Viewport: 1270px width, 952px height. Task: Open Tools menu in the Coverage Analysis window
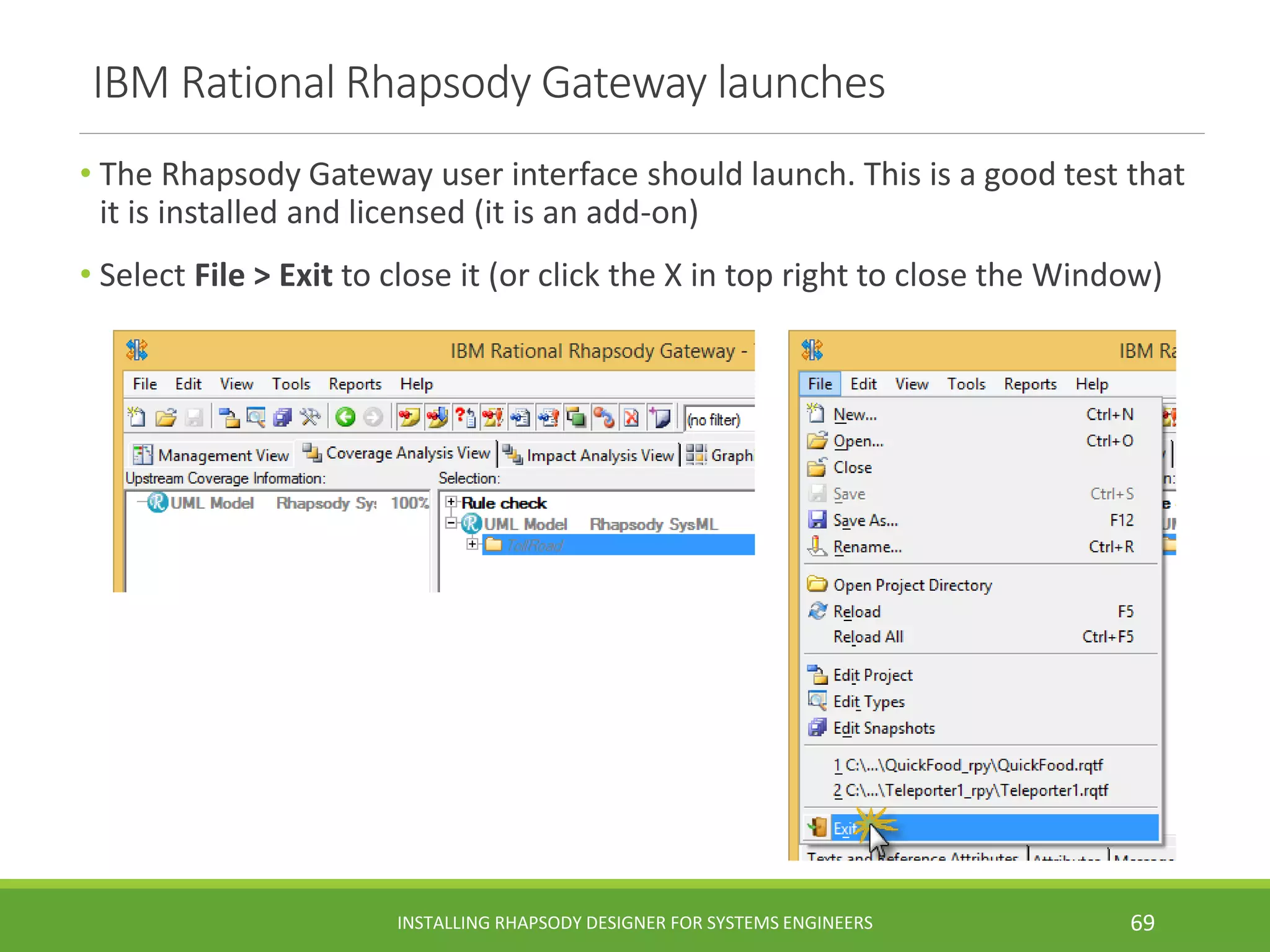click(291, 384)
